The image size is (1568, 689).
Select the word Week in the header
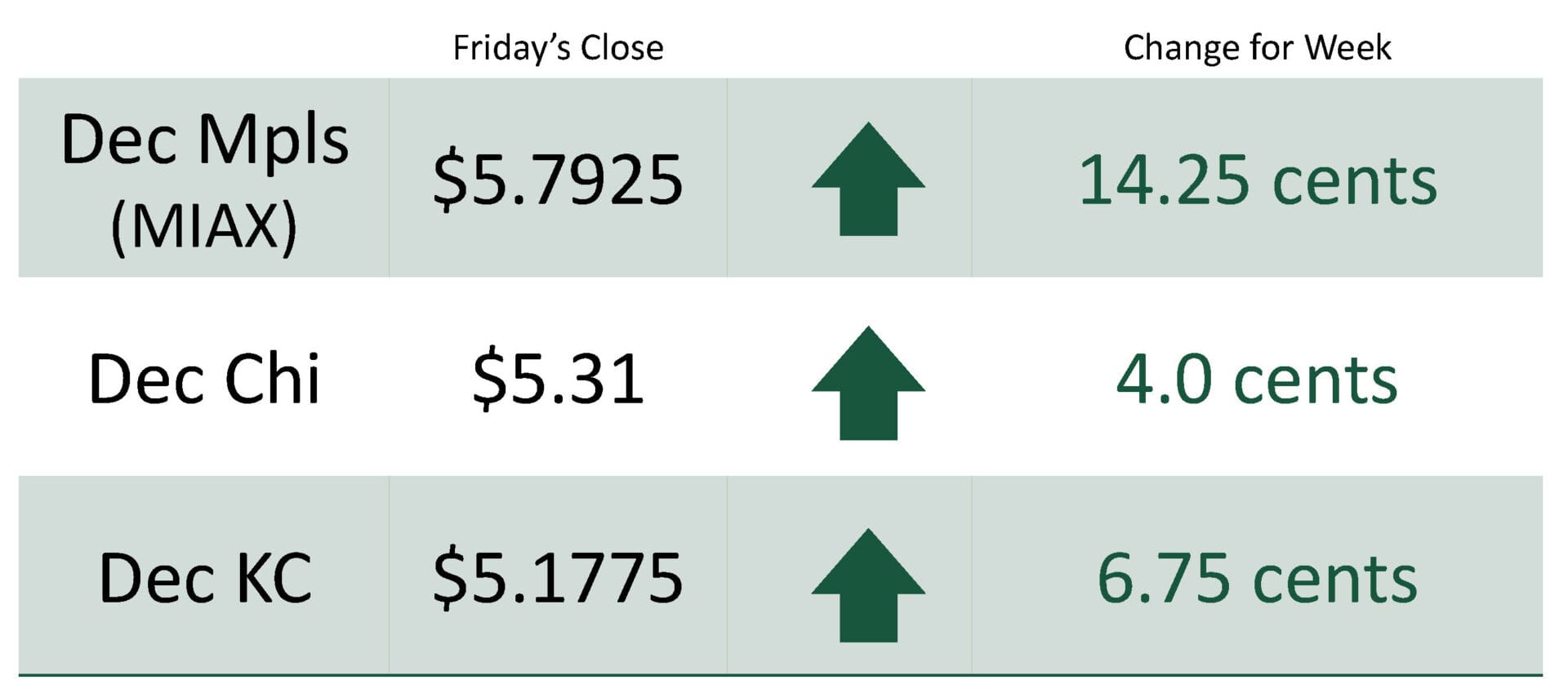tap(1347, 48)
